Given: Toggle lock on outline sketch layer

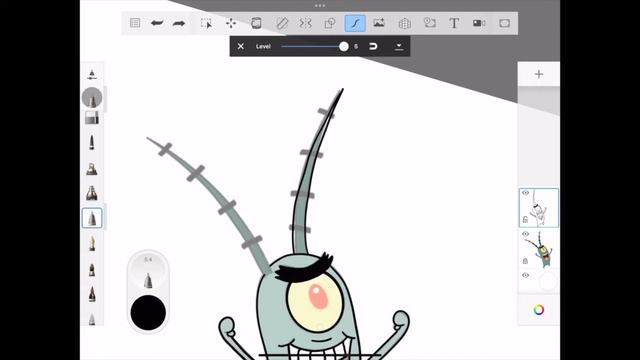Looking at the screenshot, I should [525, 220].
